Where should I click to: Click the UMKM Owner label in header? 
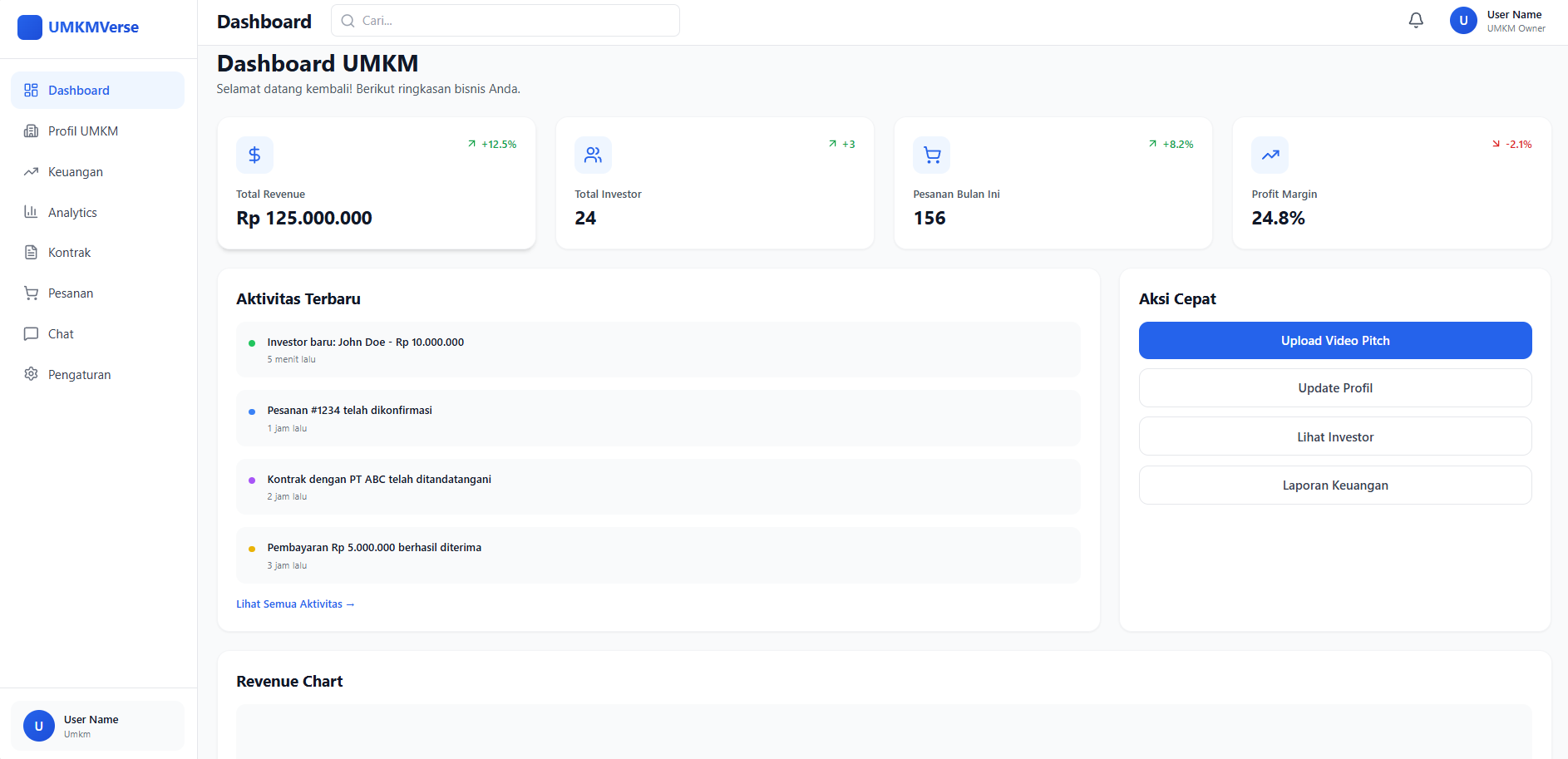coord(1516,28)
